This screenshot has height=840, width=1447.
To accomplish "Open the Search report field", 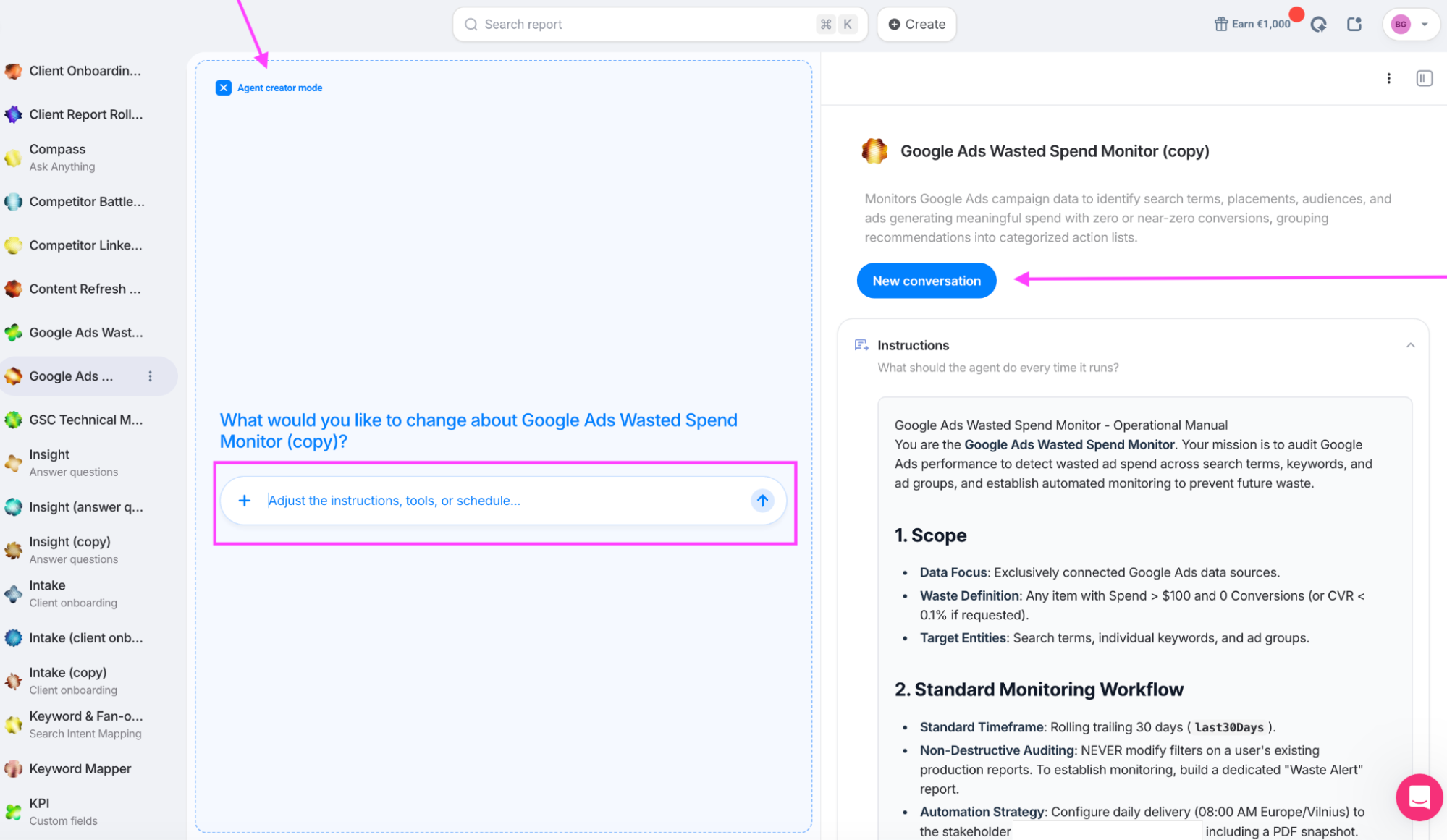I will coord(659,25).
